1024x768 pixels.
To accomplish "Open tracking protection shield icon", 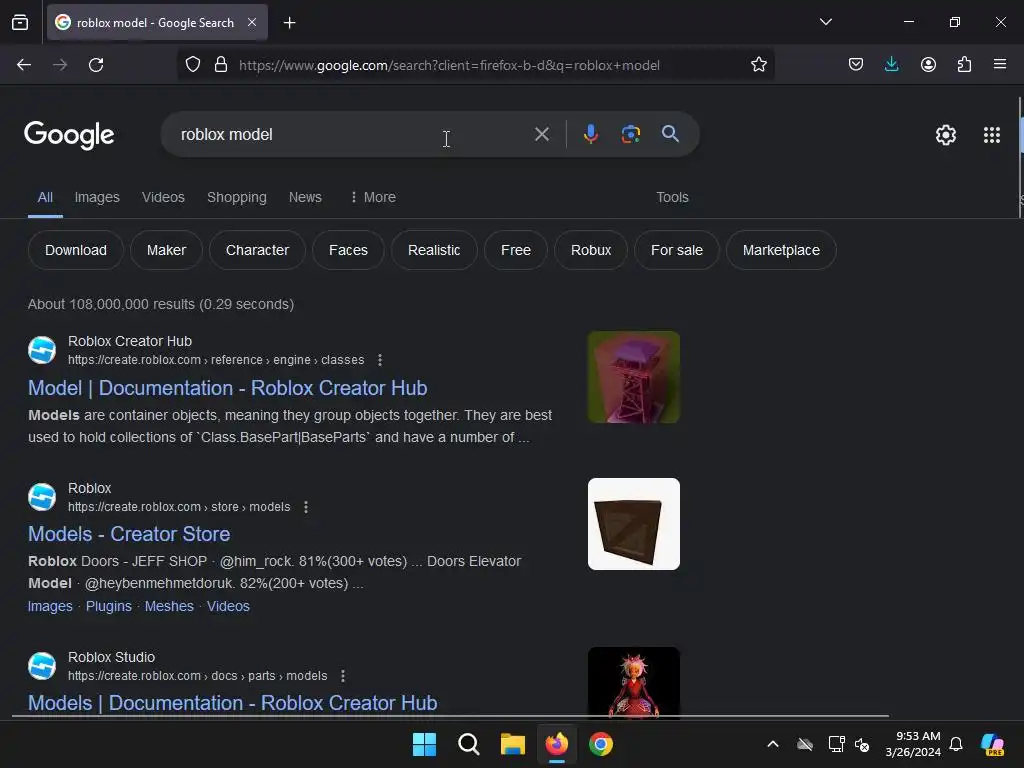I will tap(193, 65).
